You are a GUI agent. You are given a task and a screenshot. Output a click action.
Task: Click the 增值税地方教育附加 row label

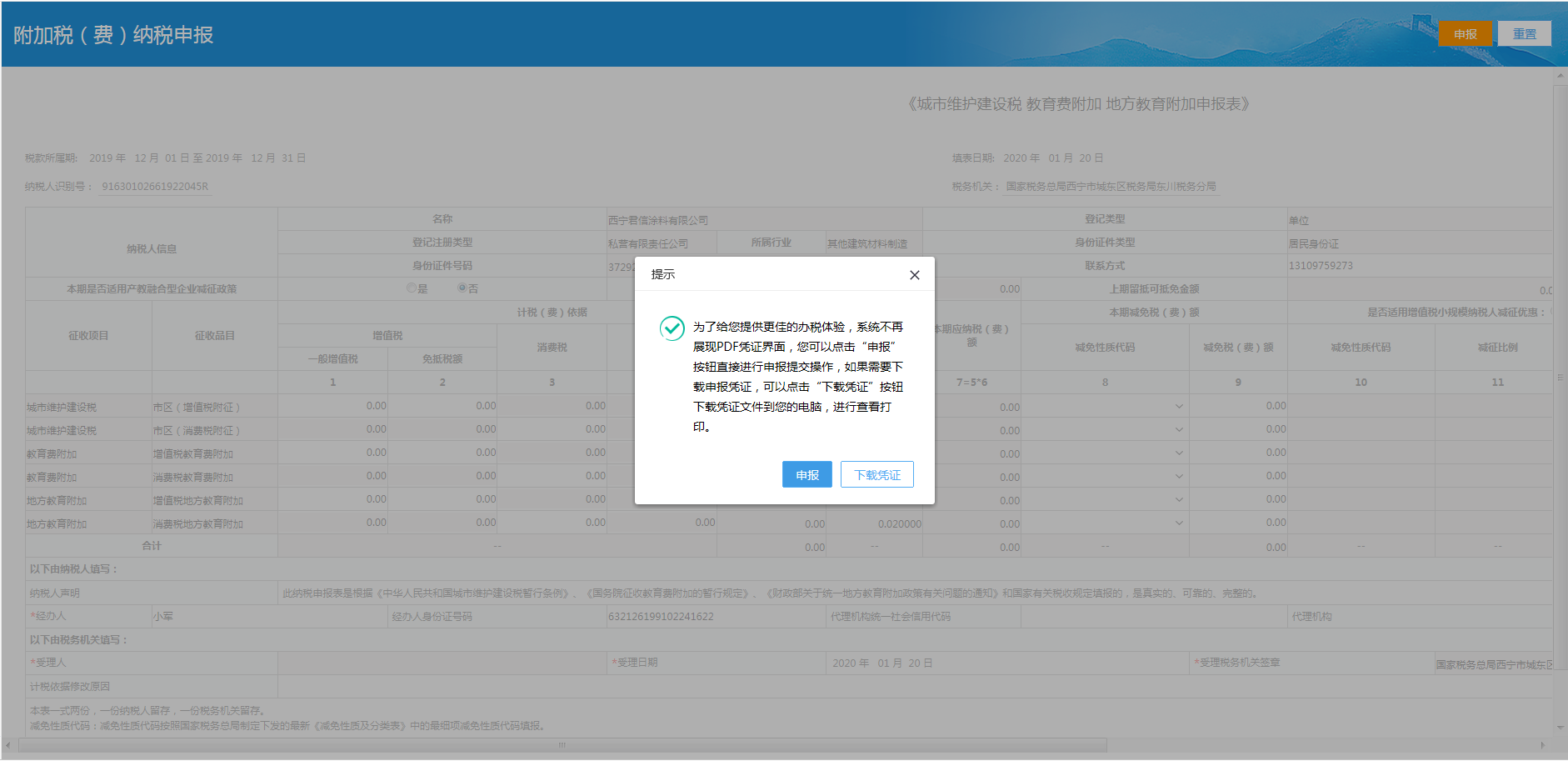[198, 501]
